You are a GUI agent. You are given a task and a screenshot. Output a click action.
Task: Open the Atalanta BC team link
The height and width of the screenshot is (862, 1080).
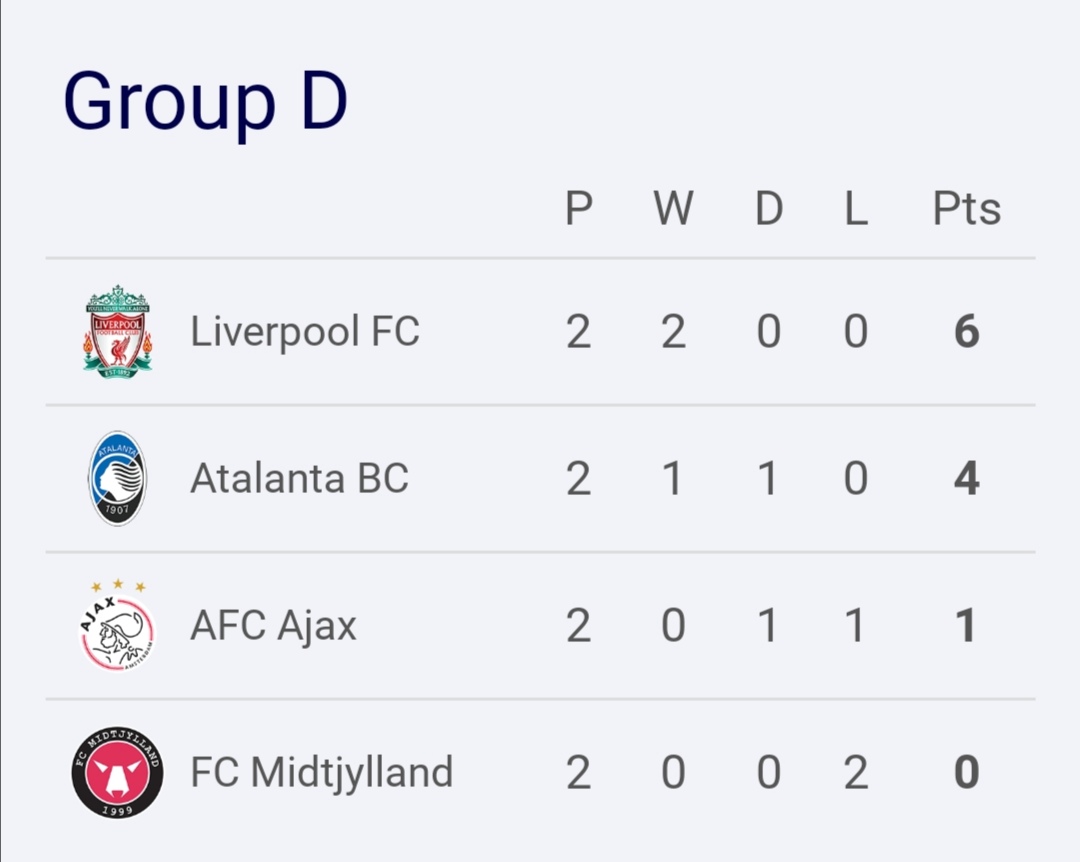coord(299,478)
